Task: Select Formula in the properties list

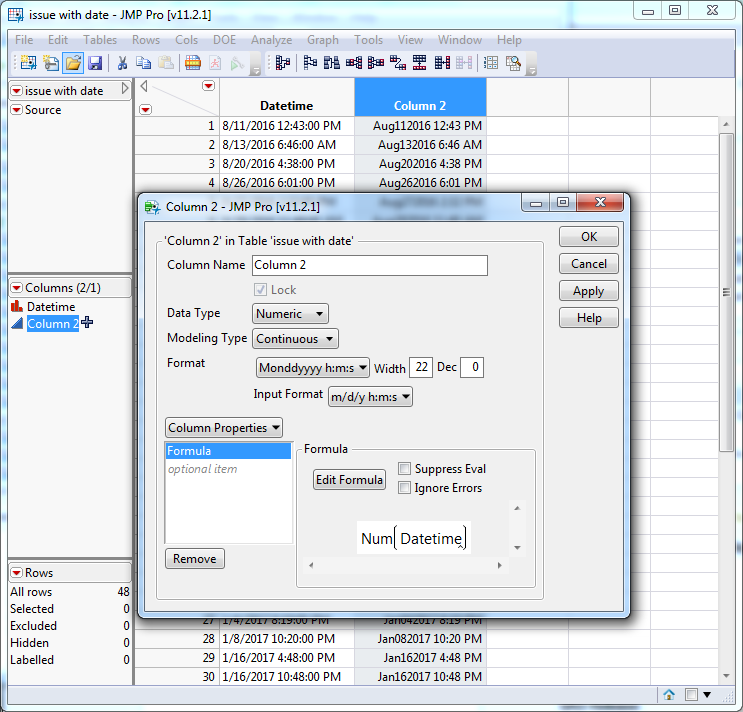Action: click(228, 451)
